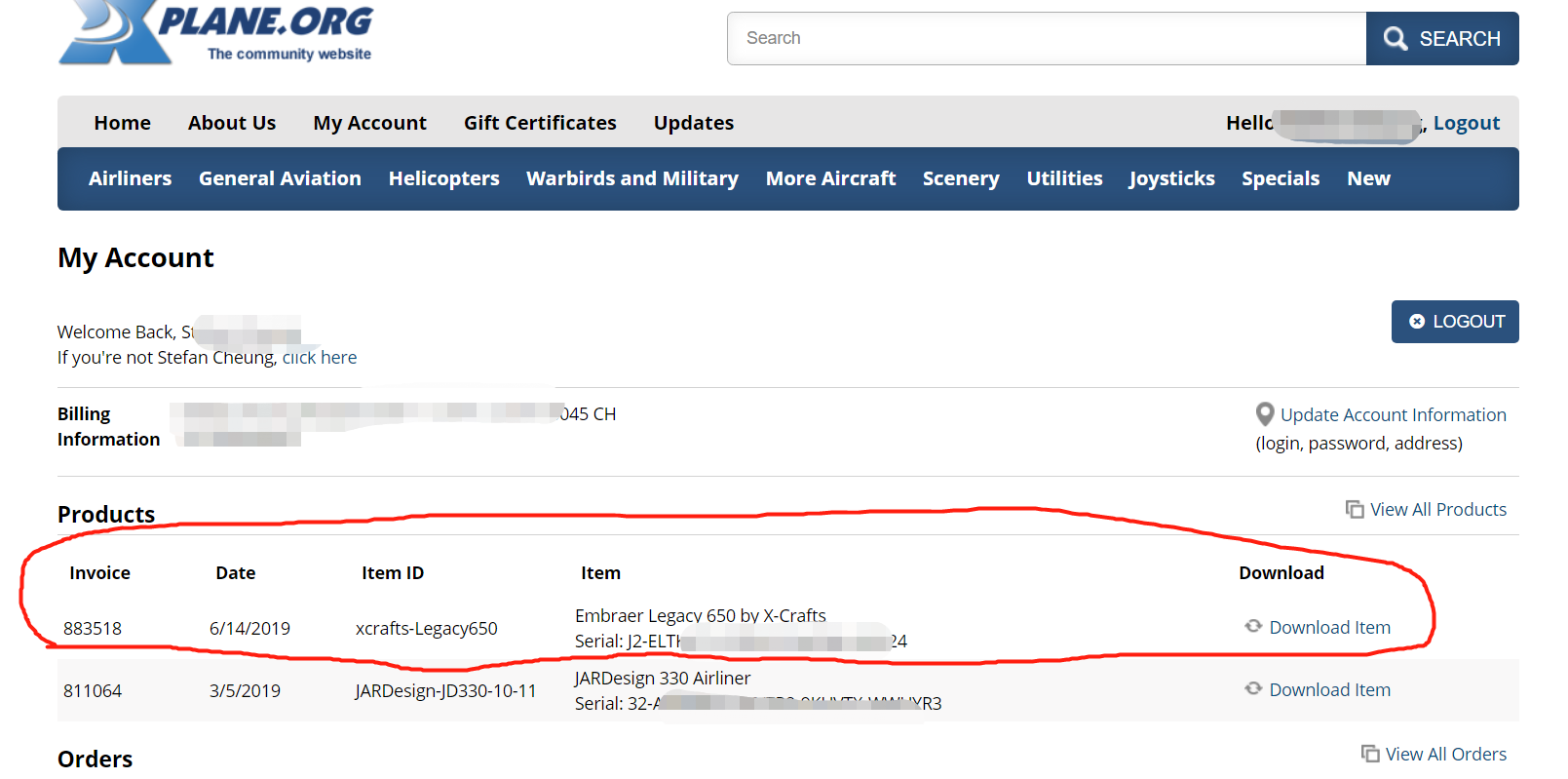Browse the General Aviation category
Viewport: 1568px width, 779px height.
tap(280, 178)
